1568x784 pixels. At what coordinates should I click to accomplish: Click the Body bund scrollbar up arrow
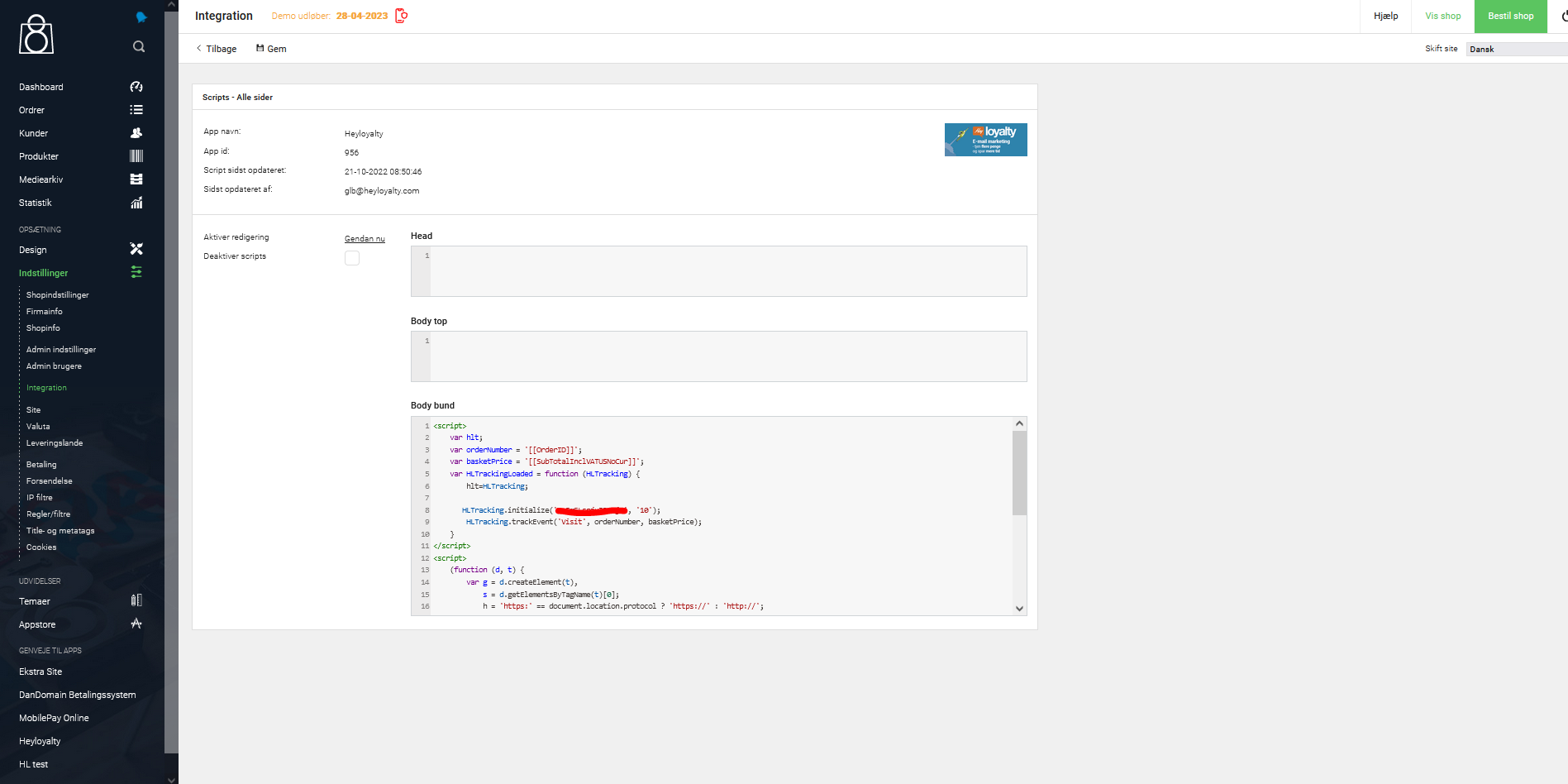pos(1019,423)
